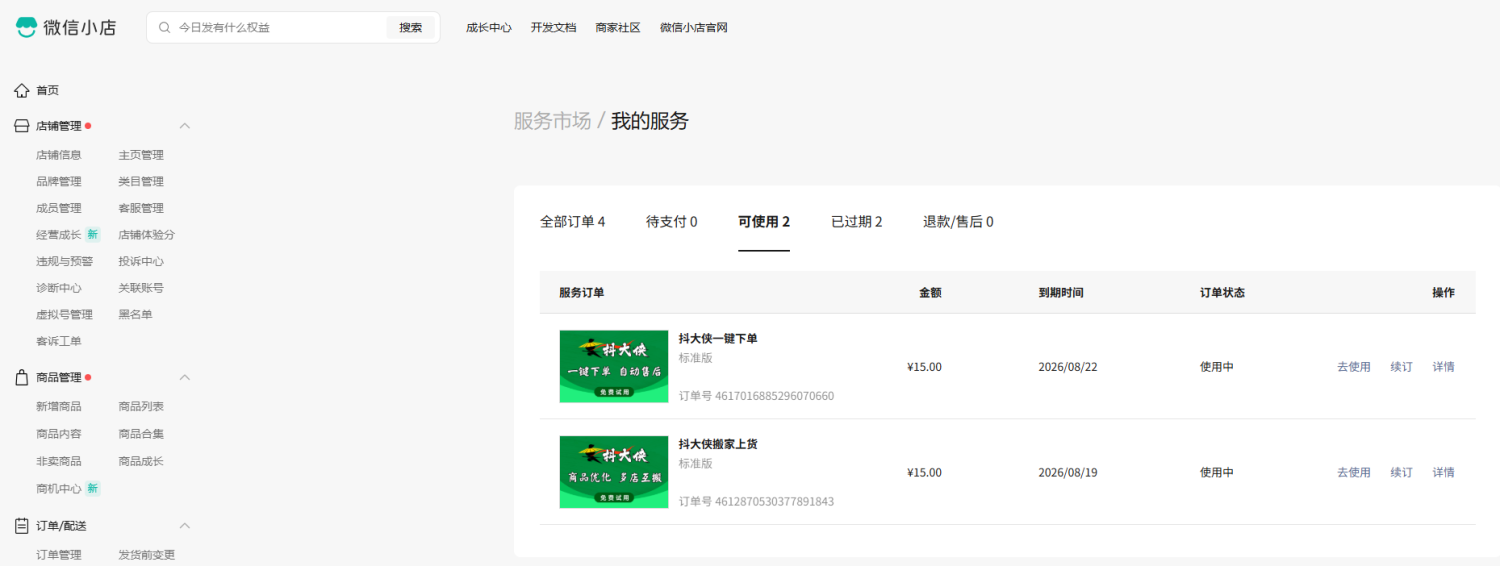The height and width of the screenshot is (566, 1500).
Task: Click 续订 for 抖大侠一键下单
Action: click(x=1402, y=367)
